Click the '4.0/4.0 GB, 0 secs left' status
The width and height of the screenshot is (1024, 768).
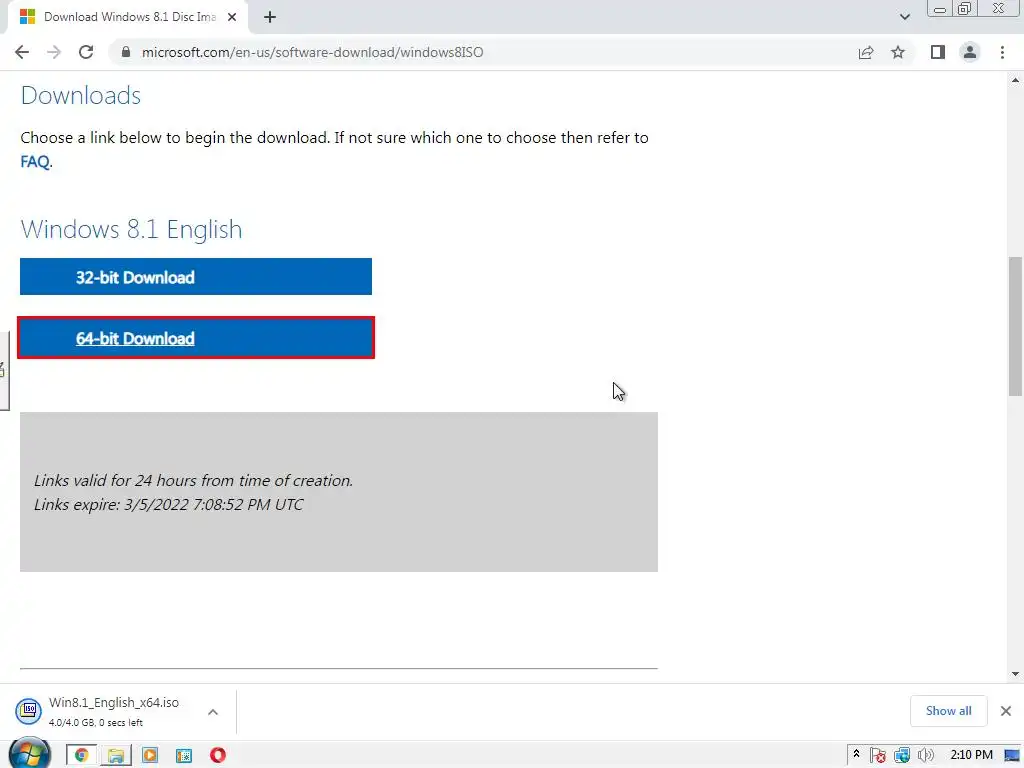tap(95, 722)
